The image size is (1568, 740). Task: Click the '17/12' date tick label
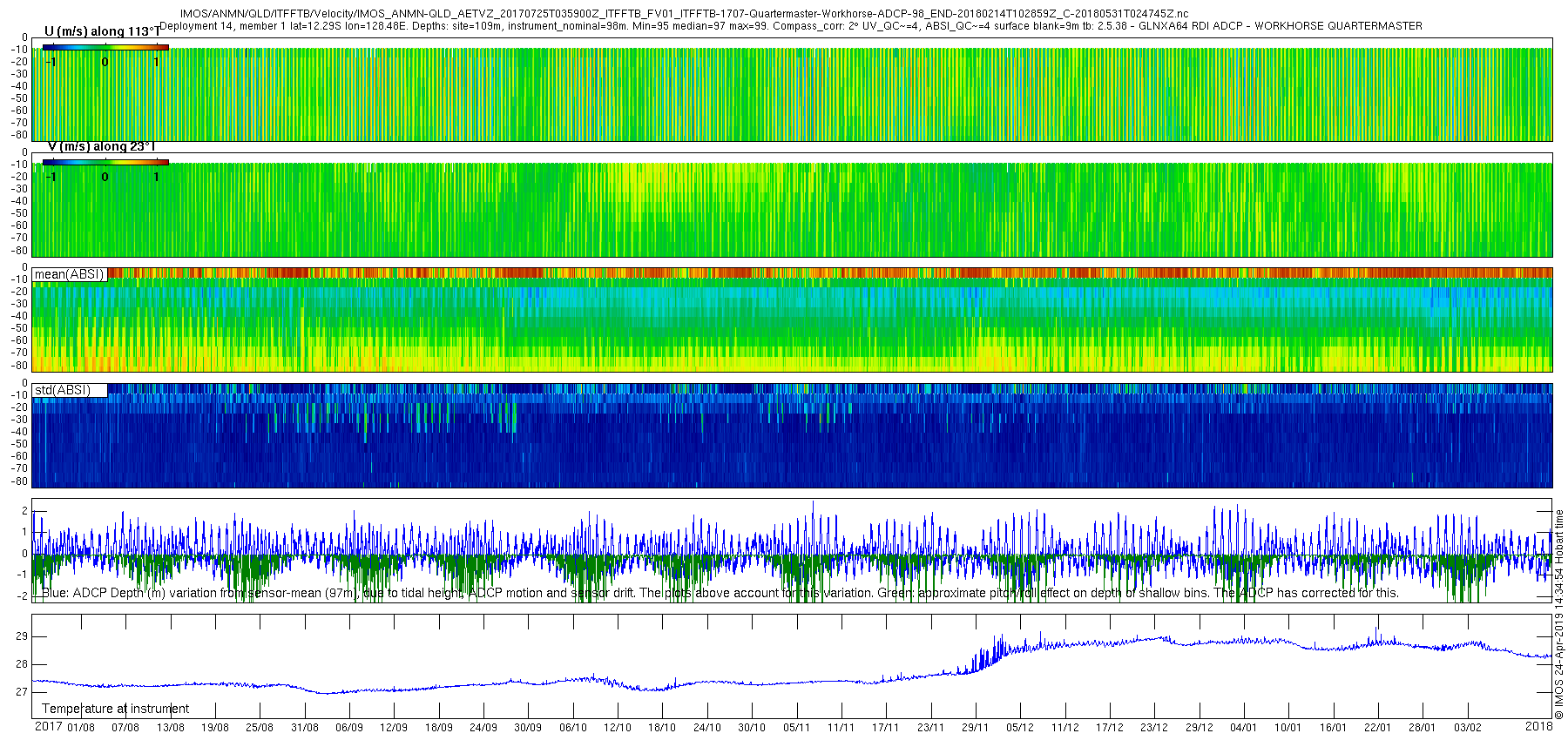click(x=1110, y=728)
